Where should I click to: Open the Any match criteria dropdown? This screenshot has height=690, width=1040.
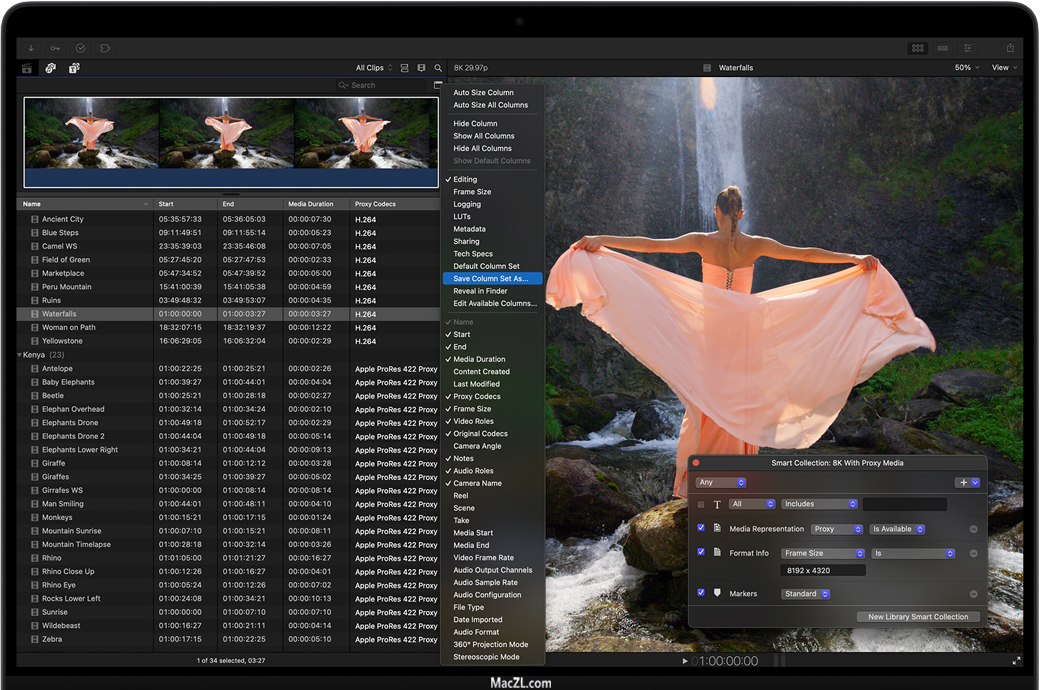pos(720,482)
